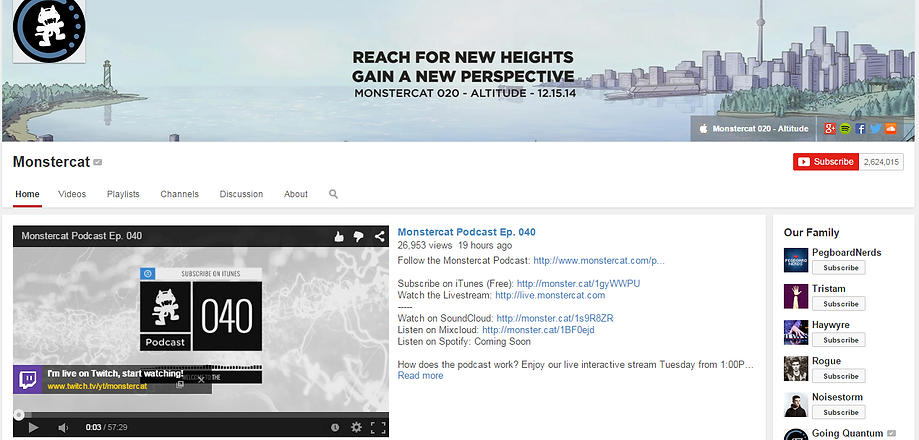Click the Noisestorm channel name

[838, 397]
